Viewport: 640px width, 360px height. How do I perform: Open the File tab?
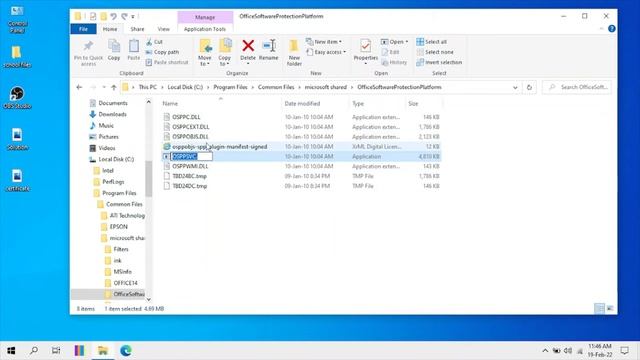point(83,29)
